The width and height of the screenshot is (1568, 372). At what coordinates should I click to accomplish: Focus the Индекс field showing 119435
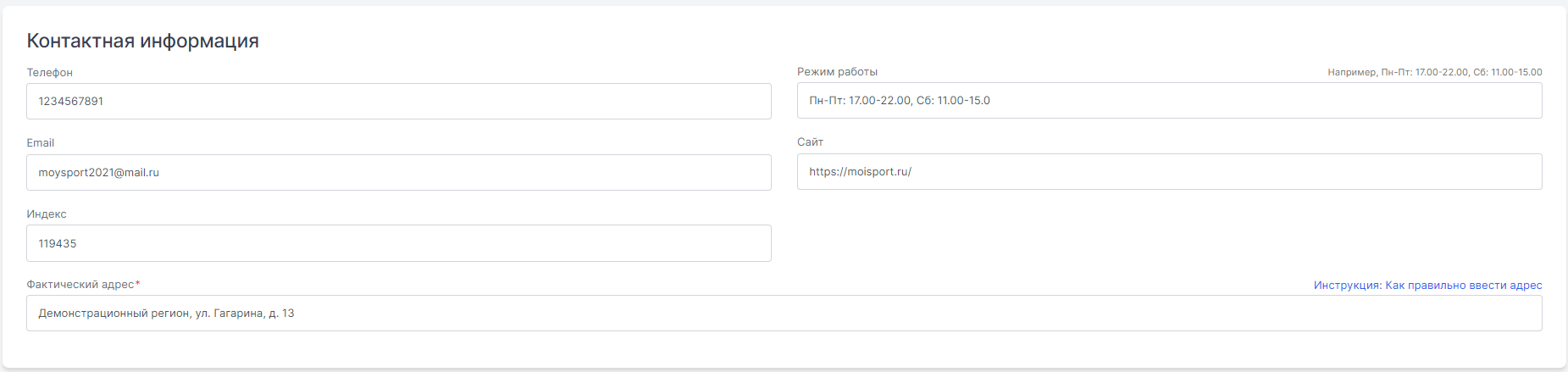point(399,243)
